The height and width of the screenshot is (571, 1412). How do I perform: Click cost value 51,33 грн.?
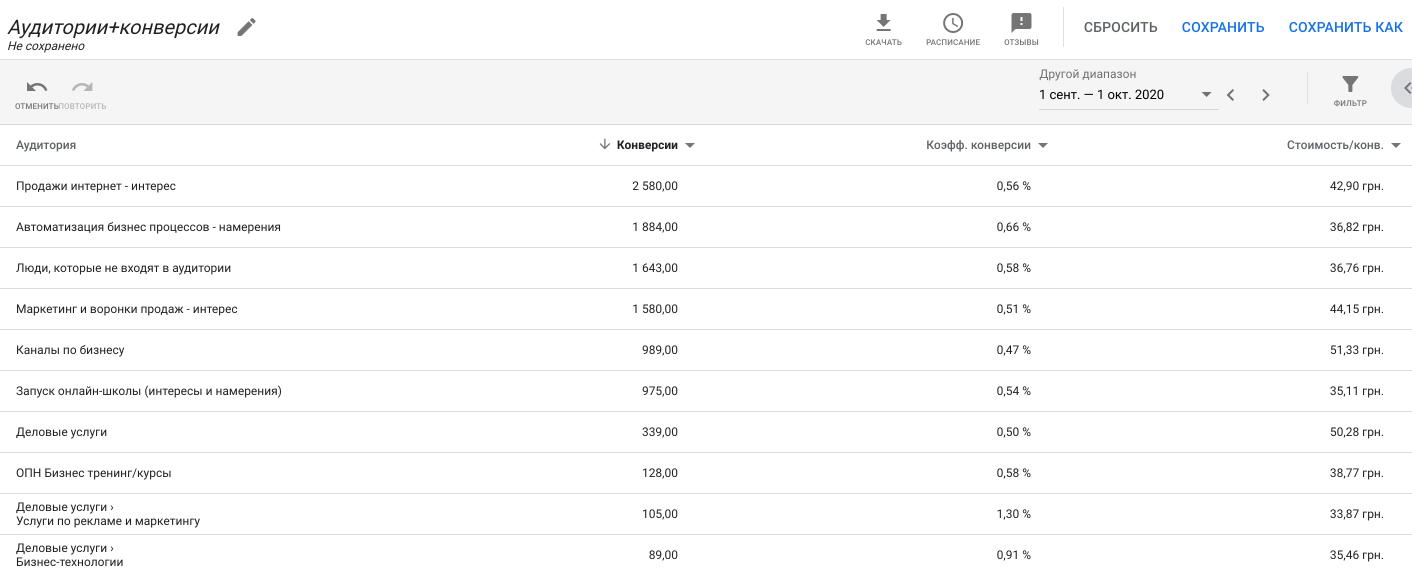[x=1357, y=350]
